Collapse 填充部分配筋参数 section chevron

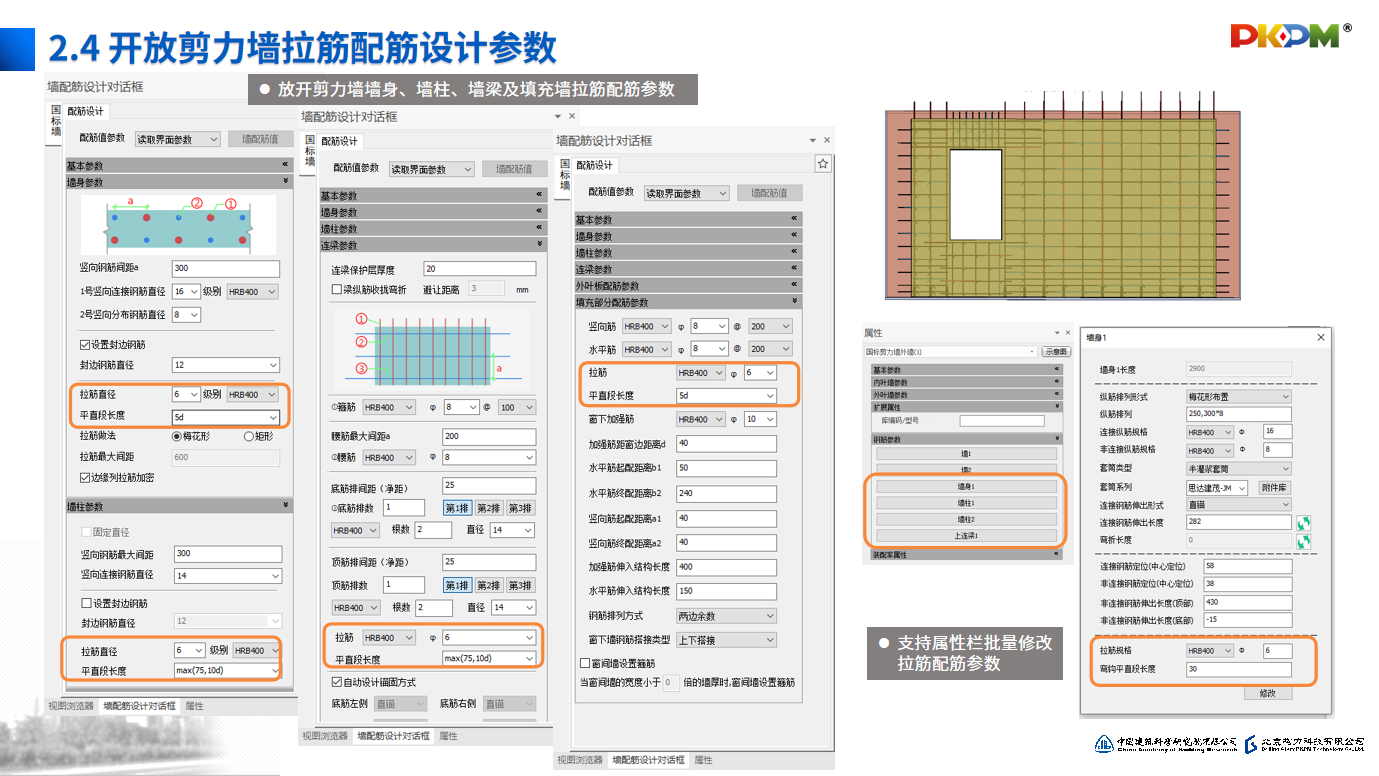pyautogui.click(x=795, y=302)
